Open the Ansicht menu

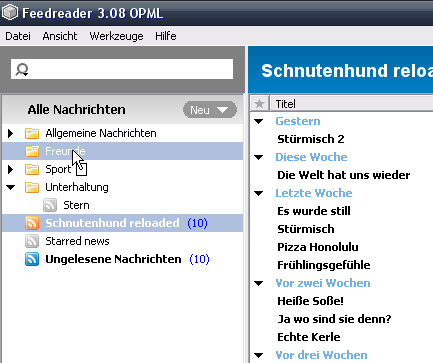click(60, 36)
